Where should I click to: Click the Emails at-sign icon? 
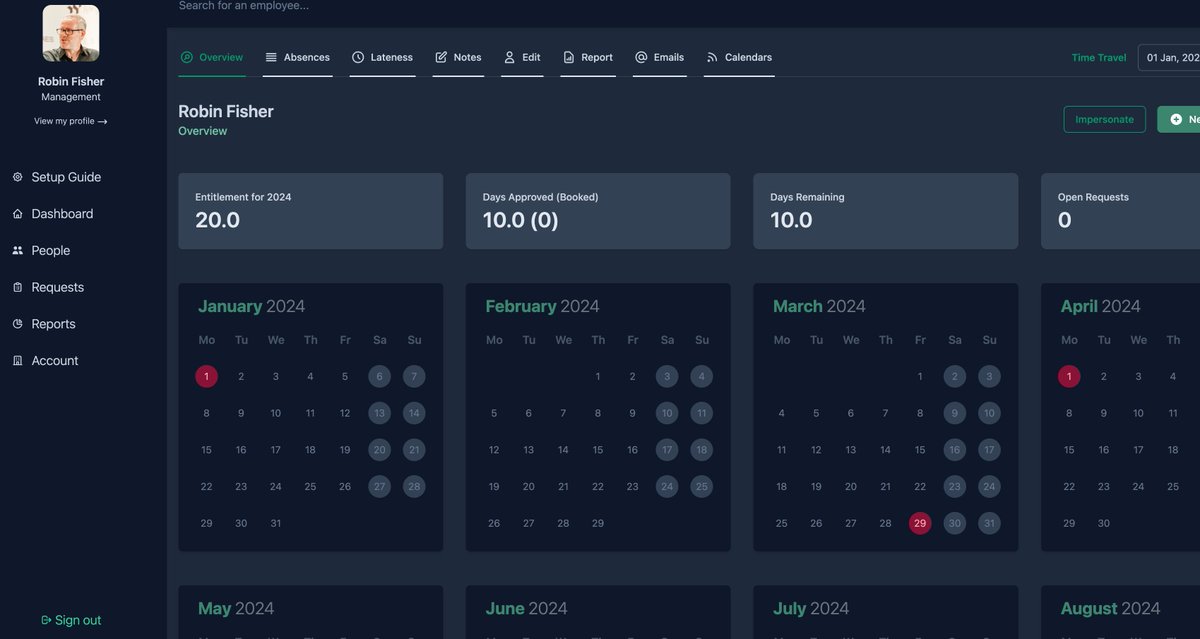(x=641, y=57)
